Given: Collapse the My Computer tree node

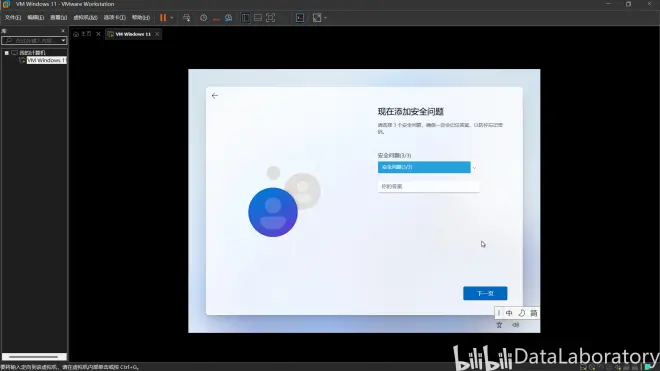Looking at the screenshot, I should 6,53.
